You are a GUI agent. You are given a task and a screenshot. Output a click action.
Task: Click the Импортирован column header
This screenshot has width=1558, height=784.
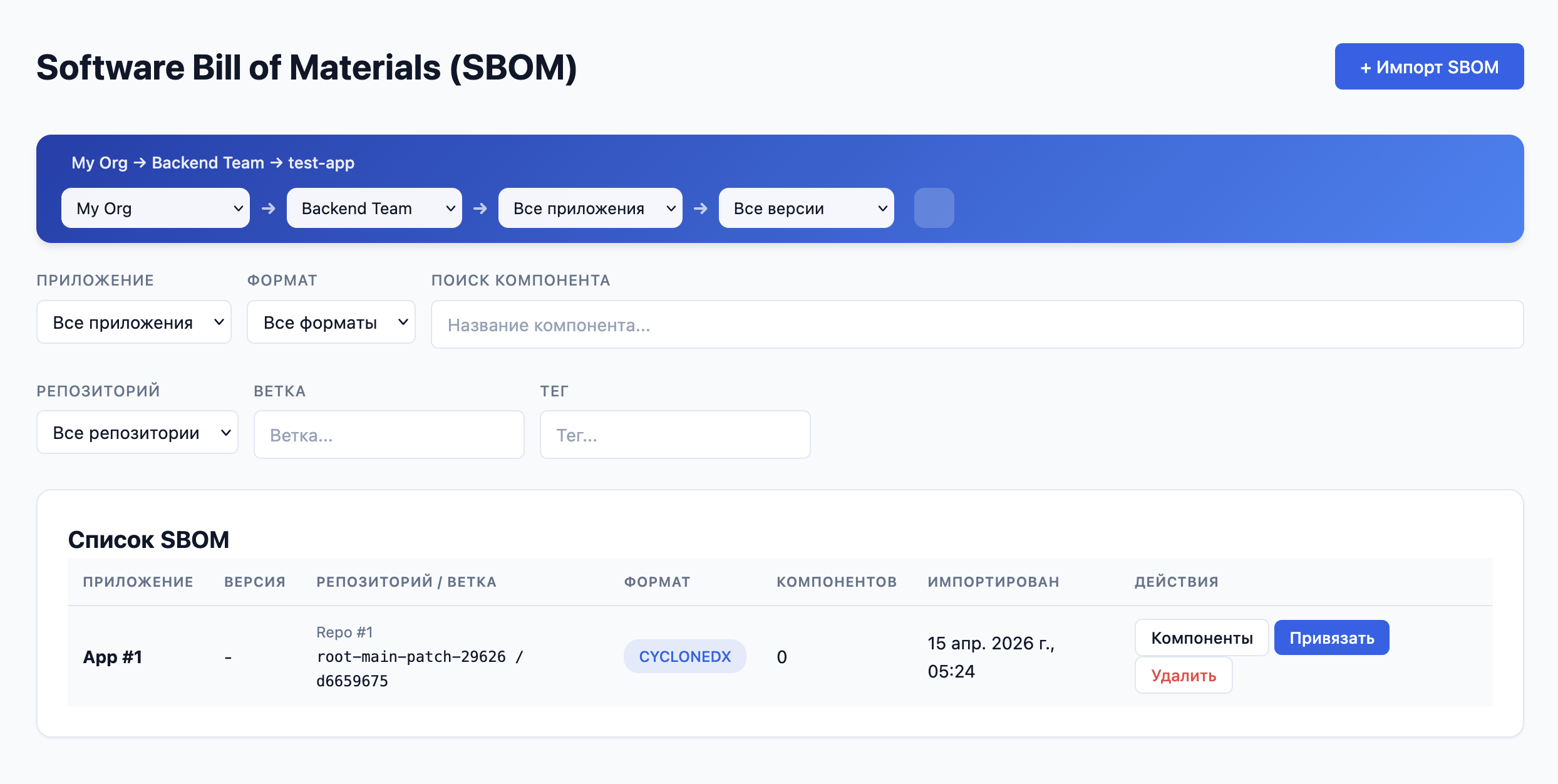993,582
